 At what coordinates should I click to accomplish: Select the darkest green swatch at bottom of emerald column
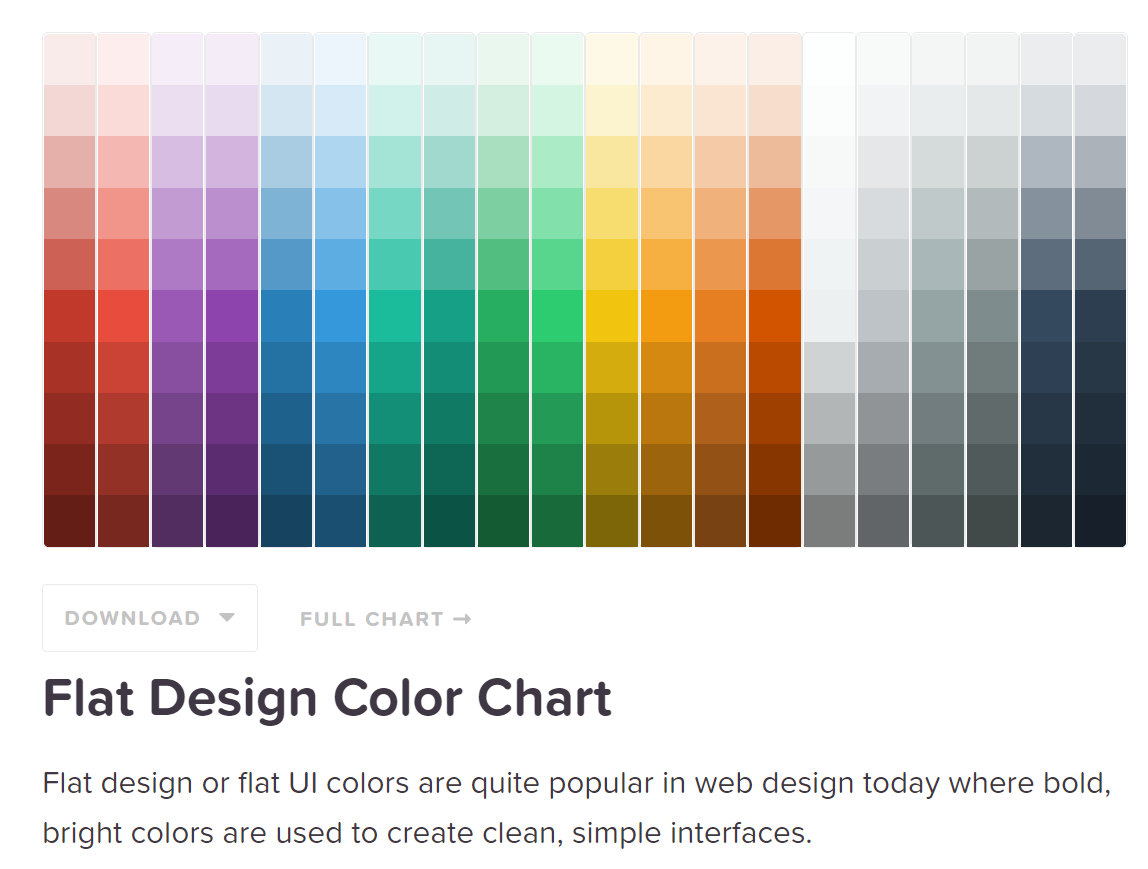click(557, 521)
